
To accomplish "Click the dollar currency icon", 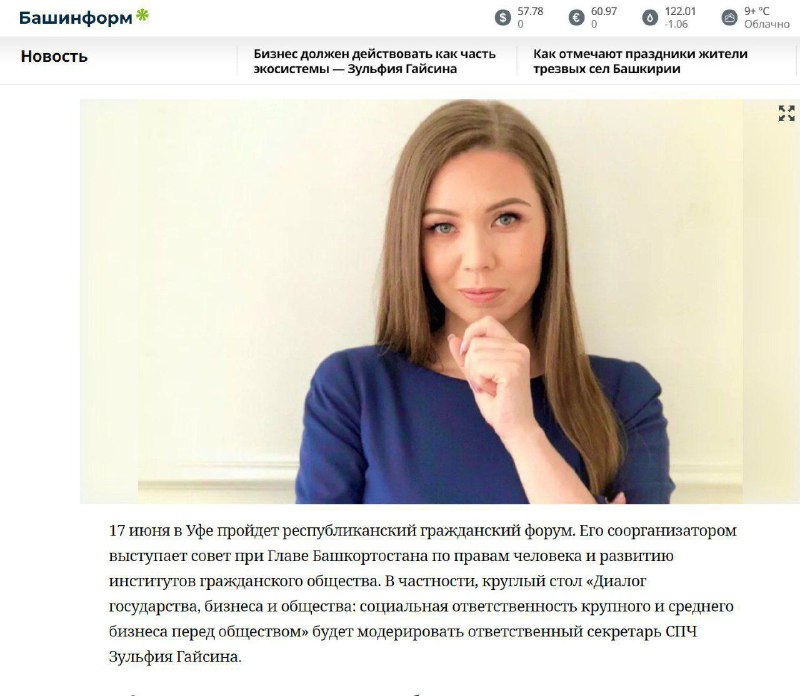I will [x=503, y=18].
